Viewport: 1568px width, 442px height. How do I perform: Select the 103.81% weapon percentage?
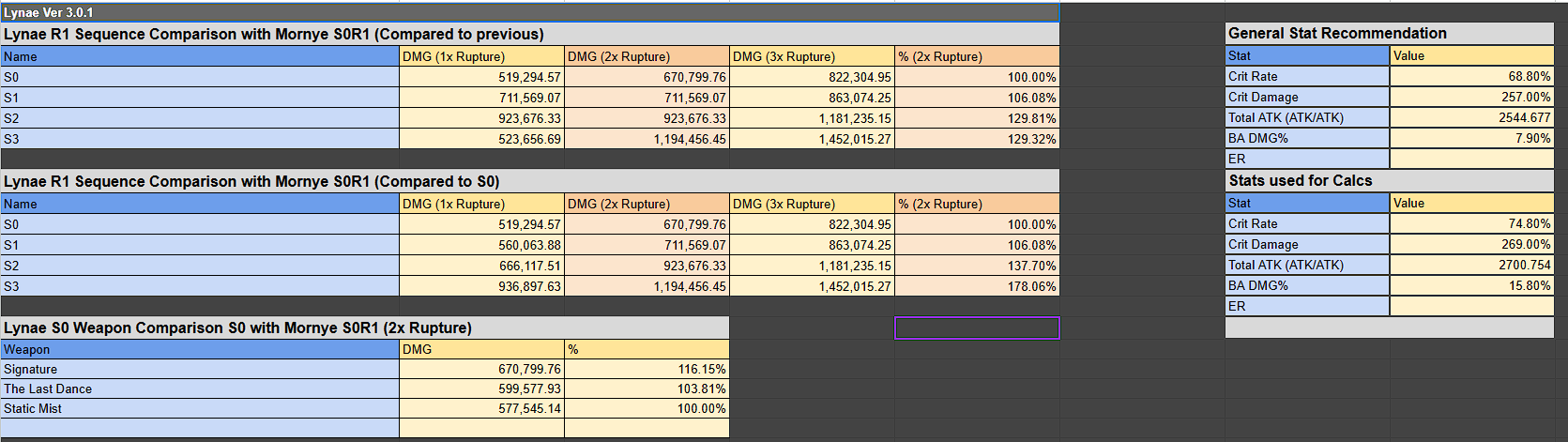click(647, 389)
